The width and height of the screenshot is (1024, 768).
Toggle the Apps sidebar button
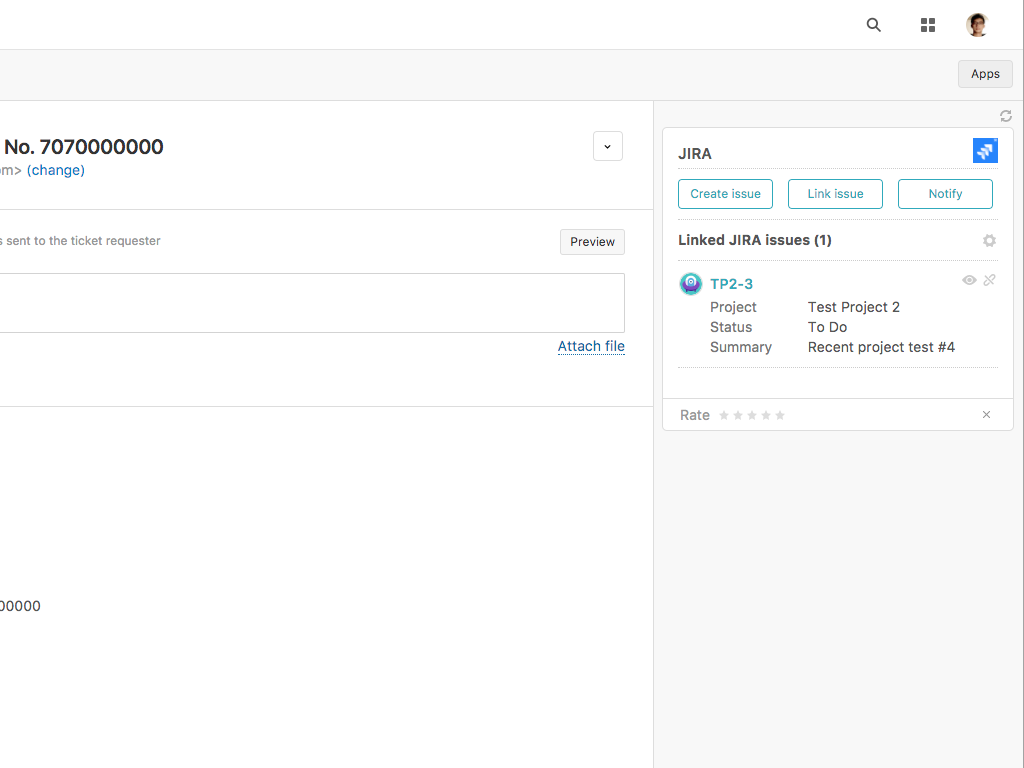pos(985,74)
